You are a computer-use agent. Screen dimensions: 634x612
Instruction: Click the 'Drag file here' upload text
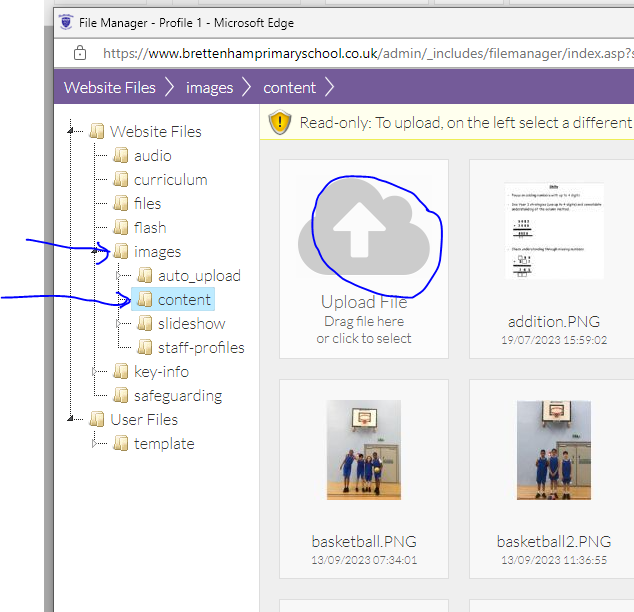(364, 321)
